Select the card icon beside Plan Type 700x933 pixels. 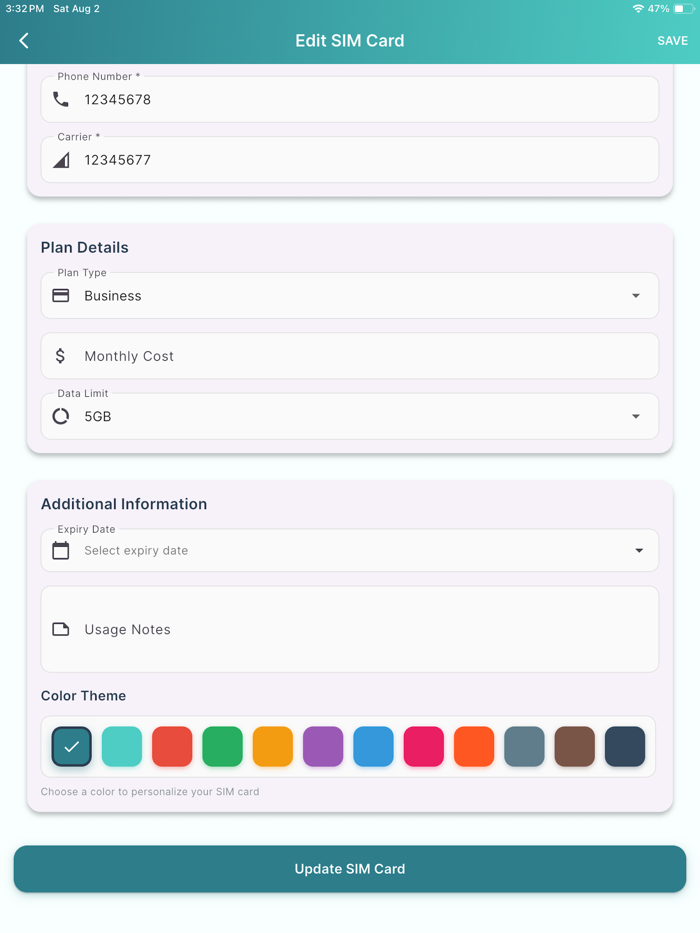pos(60,295)
